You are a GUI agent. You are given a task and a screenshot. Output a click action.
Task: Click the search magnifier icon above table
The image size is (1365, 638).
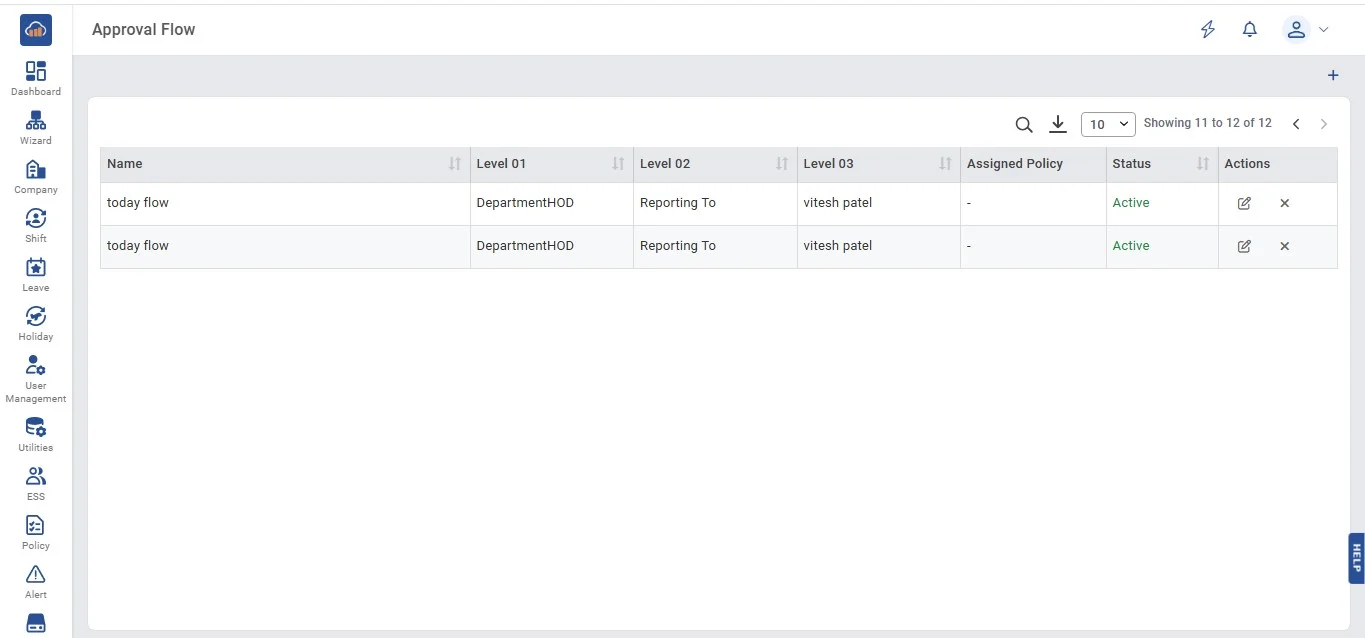click(x=1023, y=124)
